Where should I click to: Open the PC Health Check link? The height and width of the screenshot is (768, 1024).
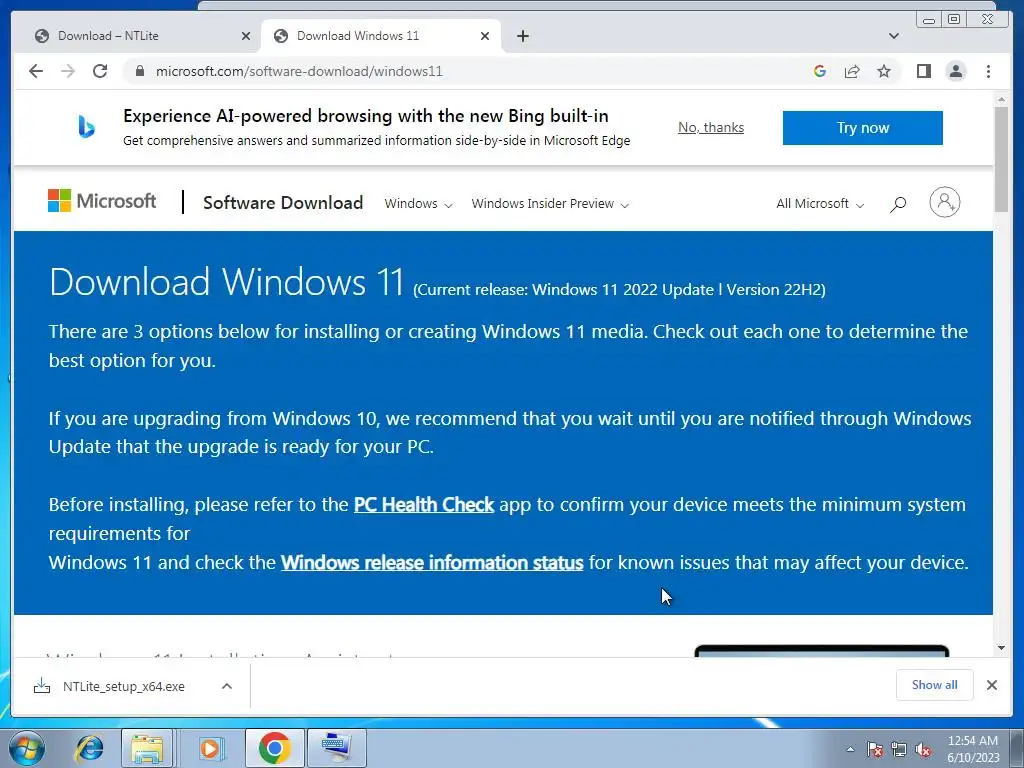(x=424, y=505)
